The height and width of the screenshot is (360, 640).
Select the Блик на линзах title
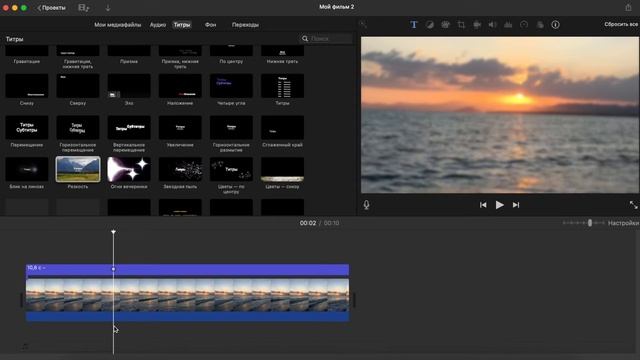(x=27, y=169)
